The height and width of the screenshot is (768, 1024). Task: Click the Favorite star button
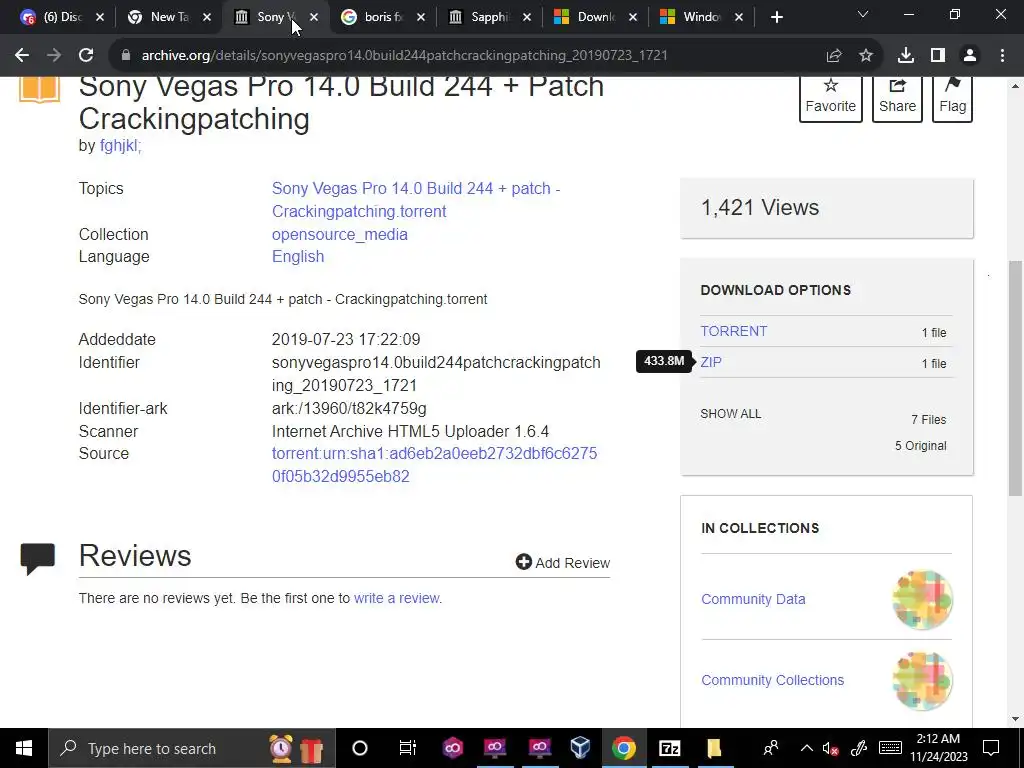point(830,98)
